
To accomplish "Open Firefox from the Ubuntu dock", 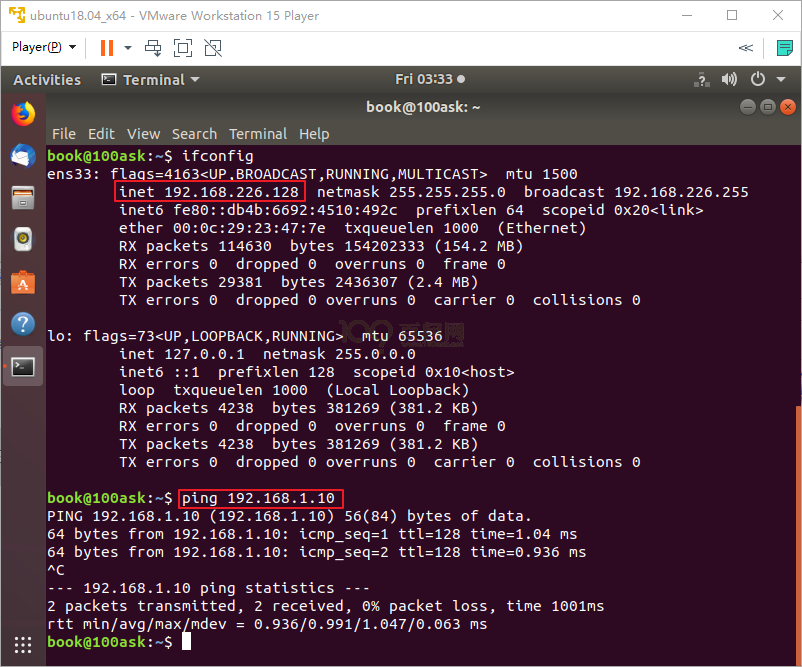I will pos(23,114).
